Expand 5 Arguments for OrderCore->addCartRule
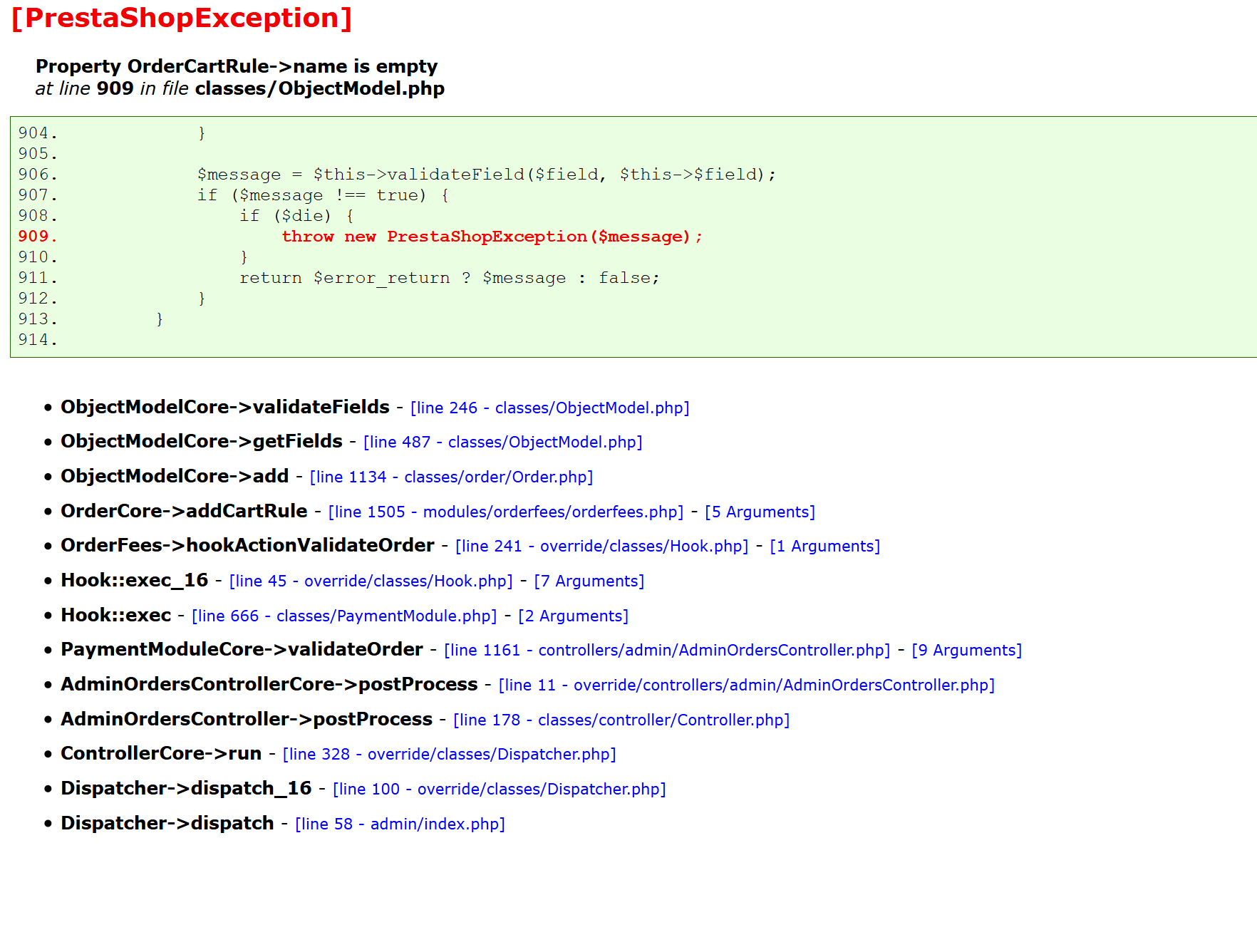1257x952 pixels. [x=760, y=512]
